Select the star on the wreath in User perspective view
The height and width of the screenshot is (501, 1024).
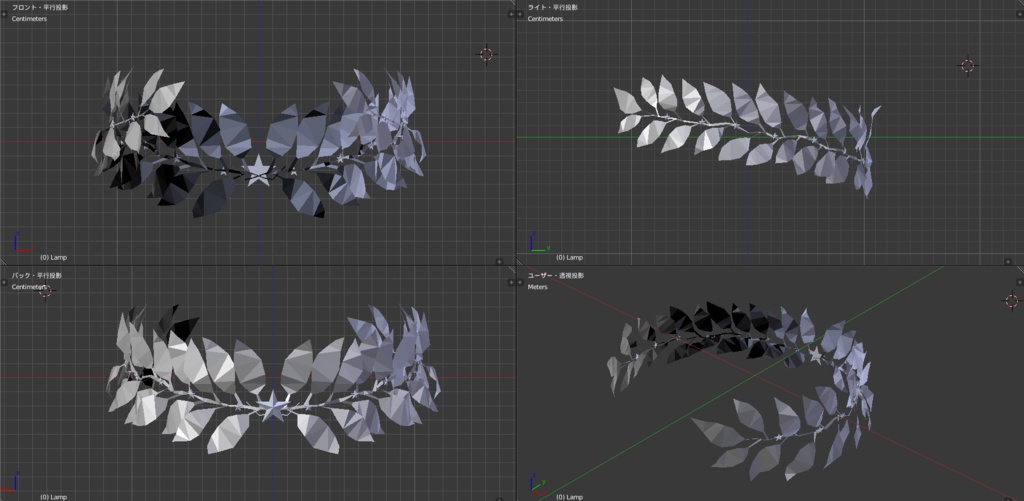point(814,356)
